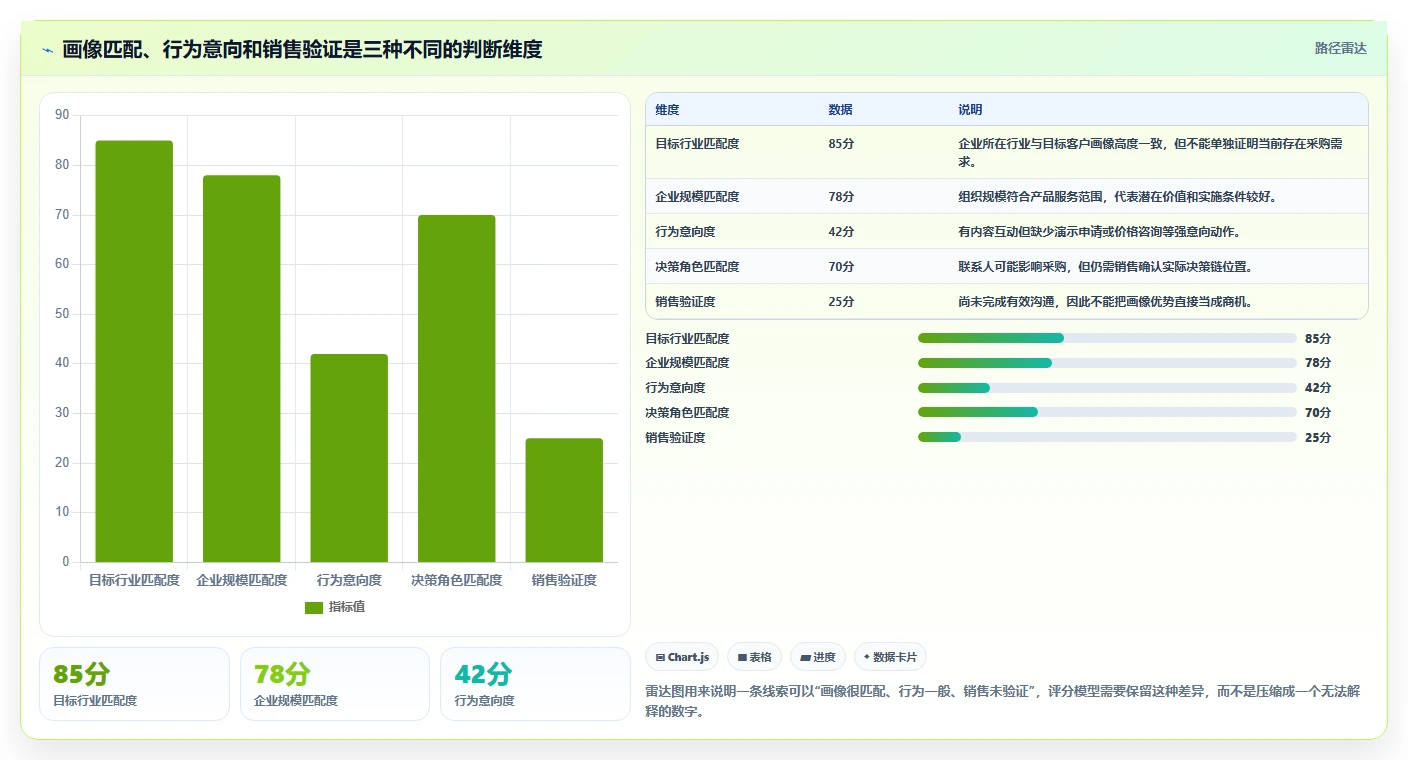Screen dimensions: 1408x760
Task: Click the 78分 progress bar for 企业规模匹配度
Action: [x=1107, y=363]
